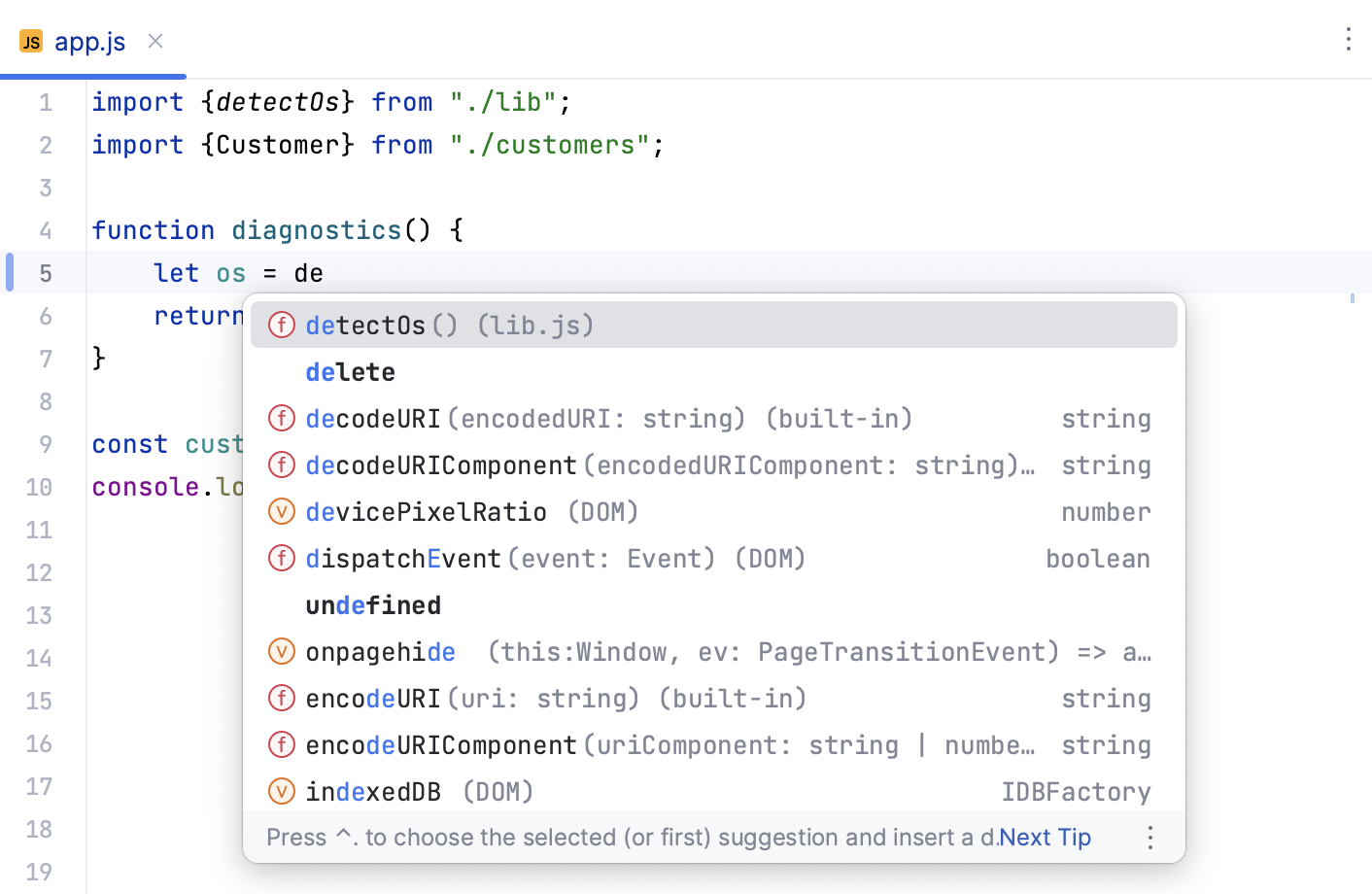This screenshot has height=894, width=1372.
Task: Click the function icon beside detectOs
Action: pyautogui.click(x=281, y=325)
